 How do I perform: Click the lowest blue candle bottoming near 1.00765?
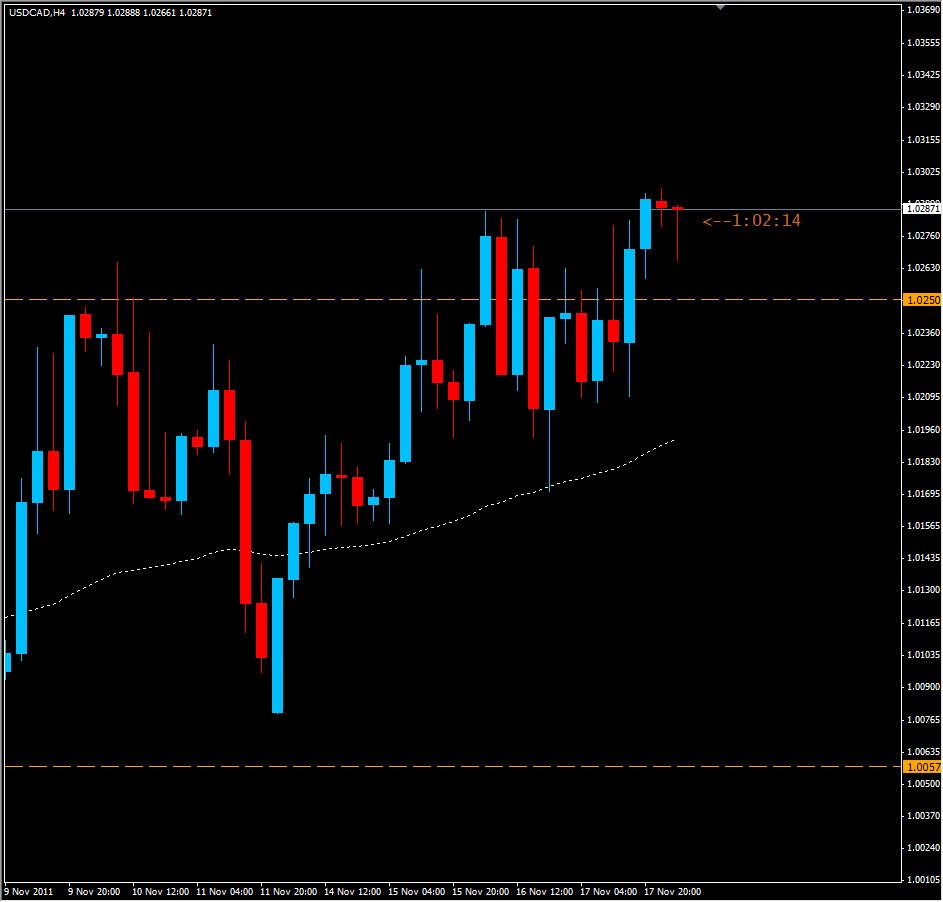tap(277, 645)
